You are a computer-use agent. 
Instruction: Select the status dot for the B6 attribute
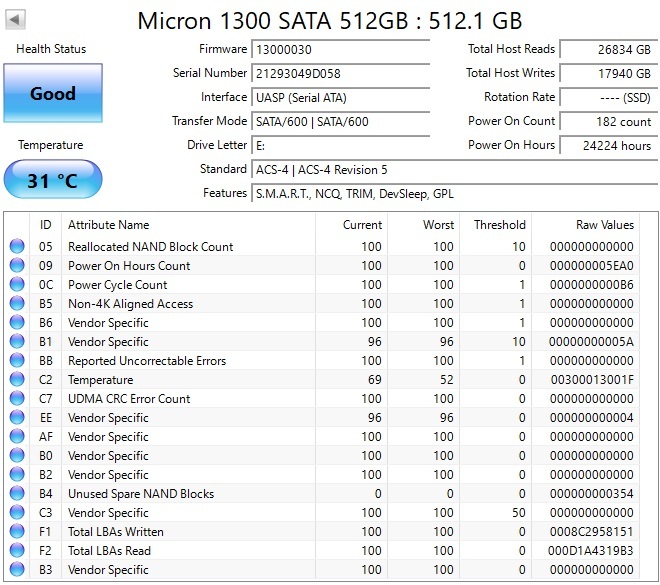17,322
